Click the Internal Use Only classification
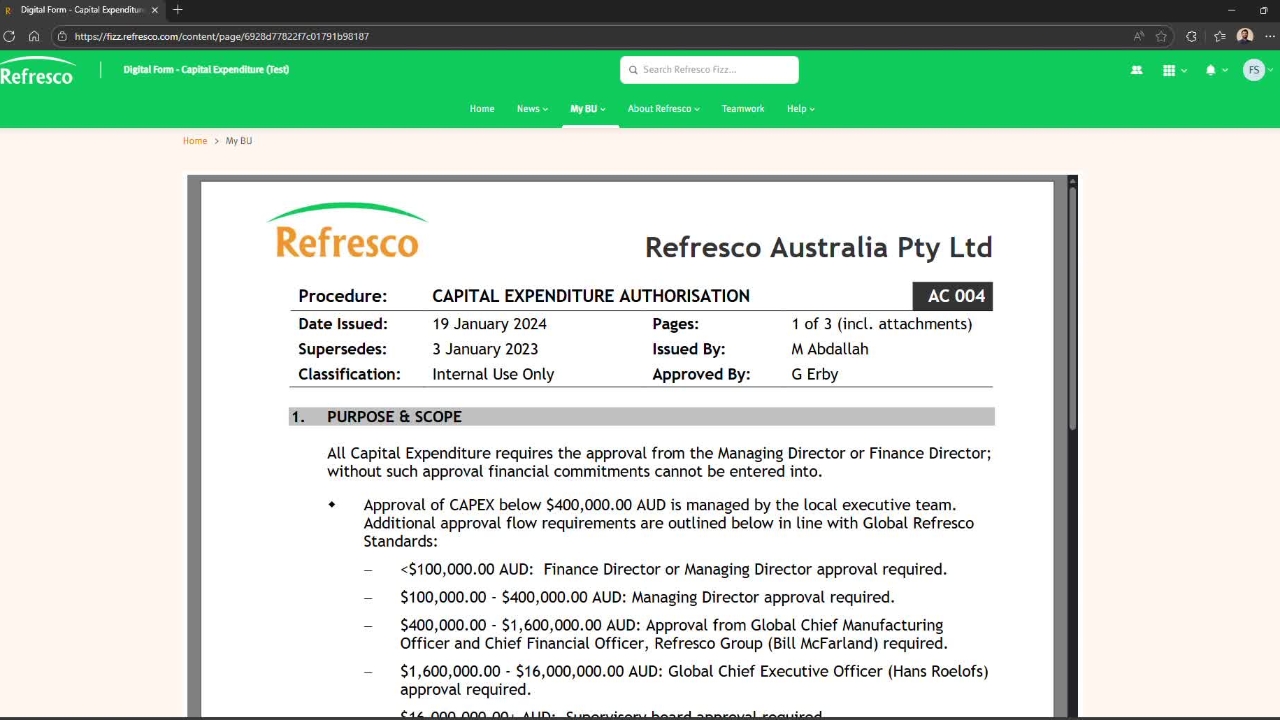The width and height of the screenshot is (1280, 720). 493,374
